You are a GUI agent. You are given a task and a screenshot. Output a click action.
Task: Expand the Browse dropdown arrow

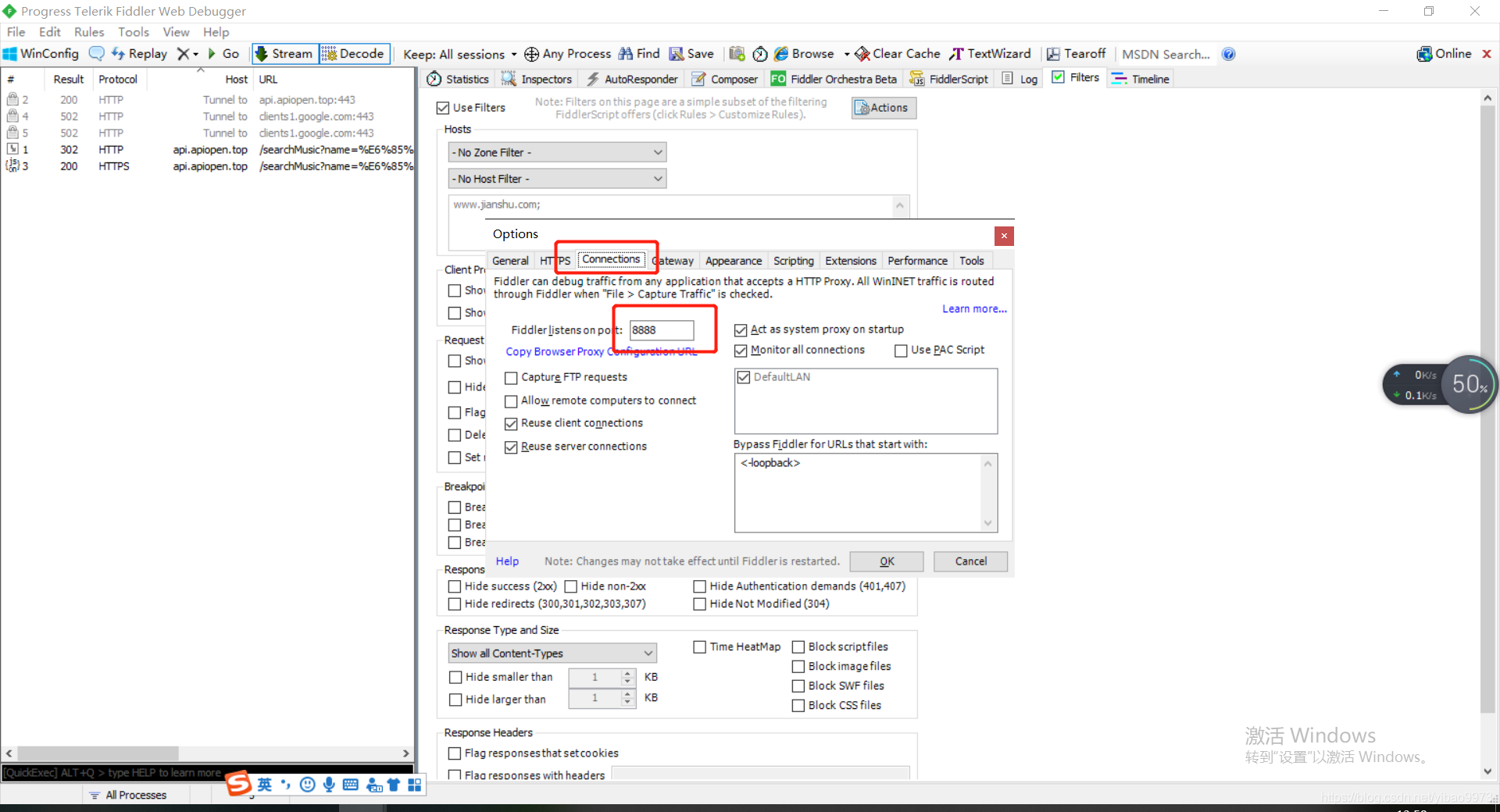pos(847,54)
